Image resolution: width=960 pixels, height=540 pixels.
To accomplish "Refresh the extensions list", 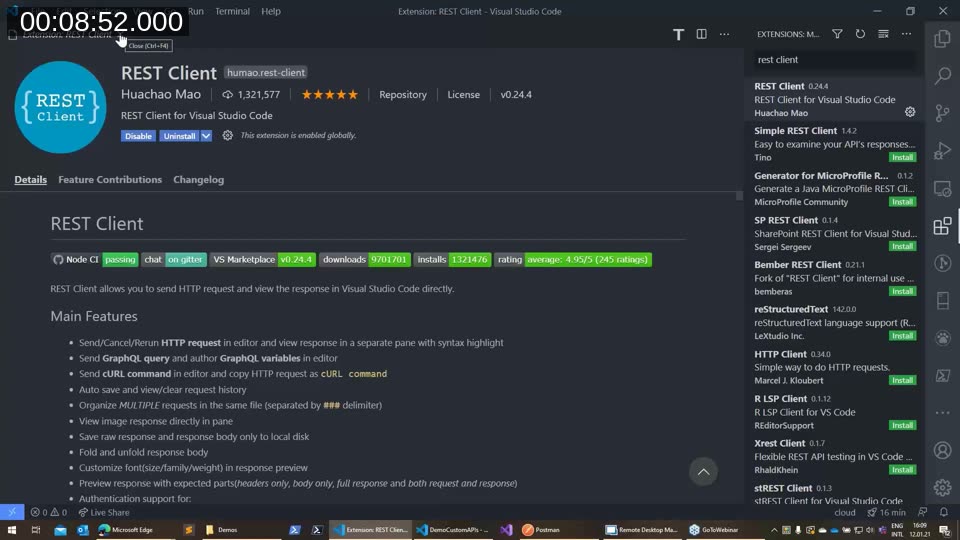I will click(x=860, y=34).
